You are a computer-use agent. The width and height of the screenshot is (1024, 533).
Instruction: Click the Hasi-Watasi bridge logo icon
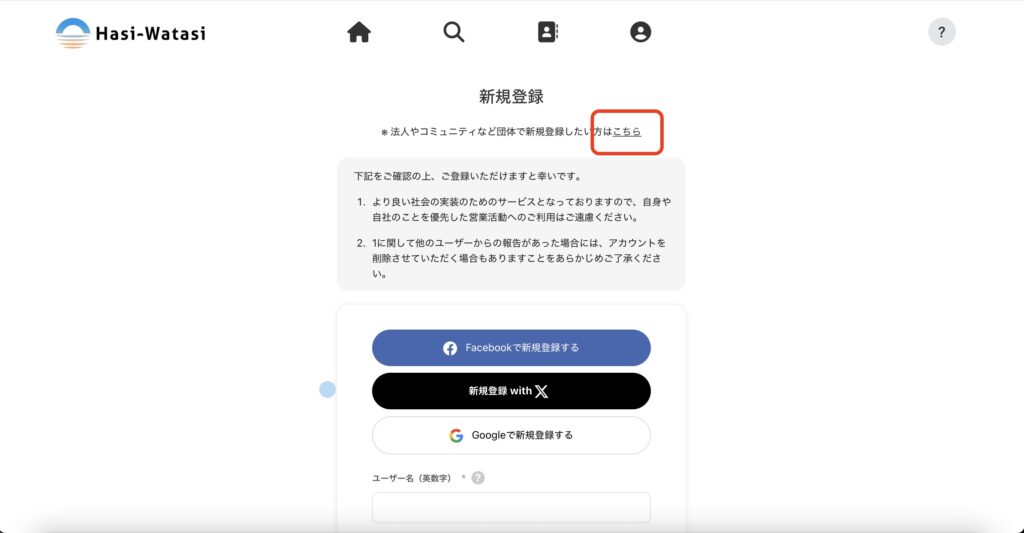pos(72,33)
